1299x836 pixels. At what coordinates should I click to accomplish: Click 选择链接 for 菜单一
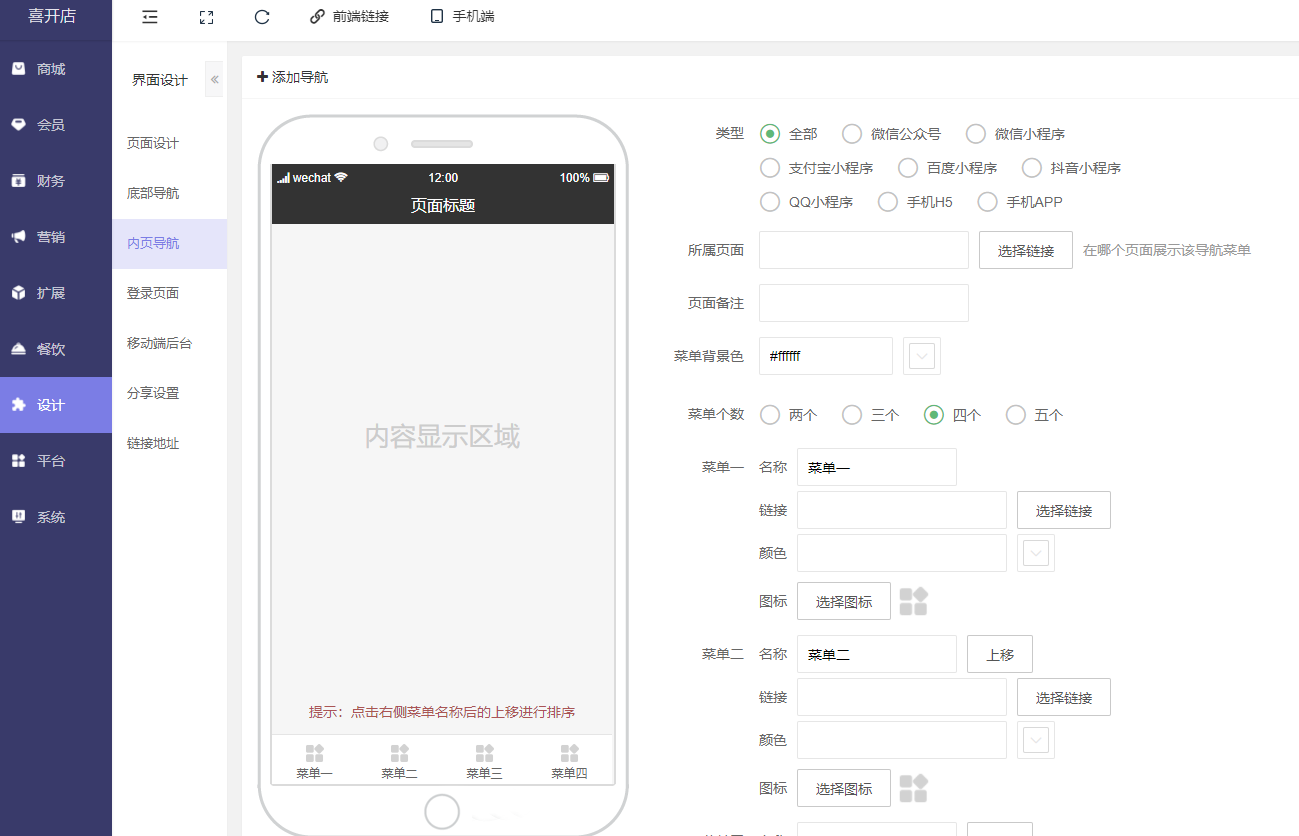[1064, 510]
